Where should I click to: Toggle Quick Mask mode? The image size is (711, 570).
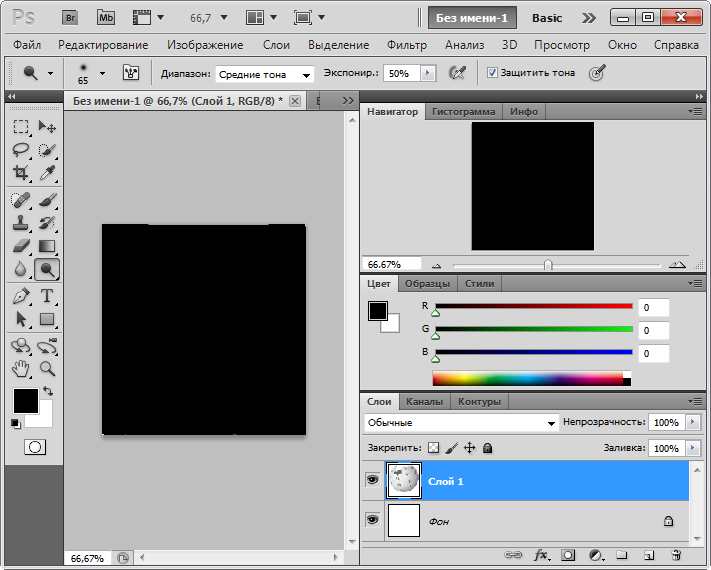(x=35, y=447)
